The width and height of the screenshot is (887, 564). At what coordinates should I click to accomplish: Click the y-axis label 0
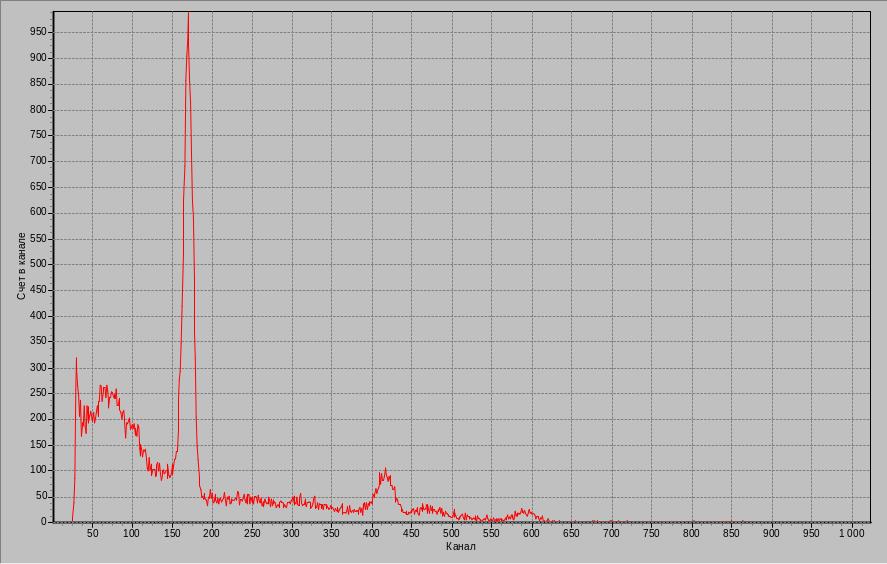coord(44,522)
